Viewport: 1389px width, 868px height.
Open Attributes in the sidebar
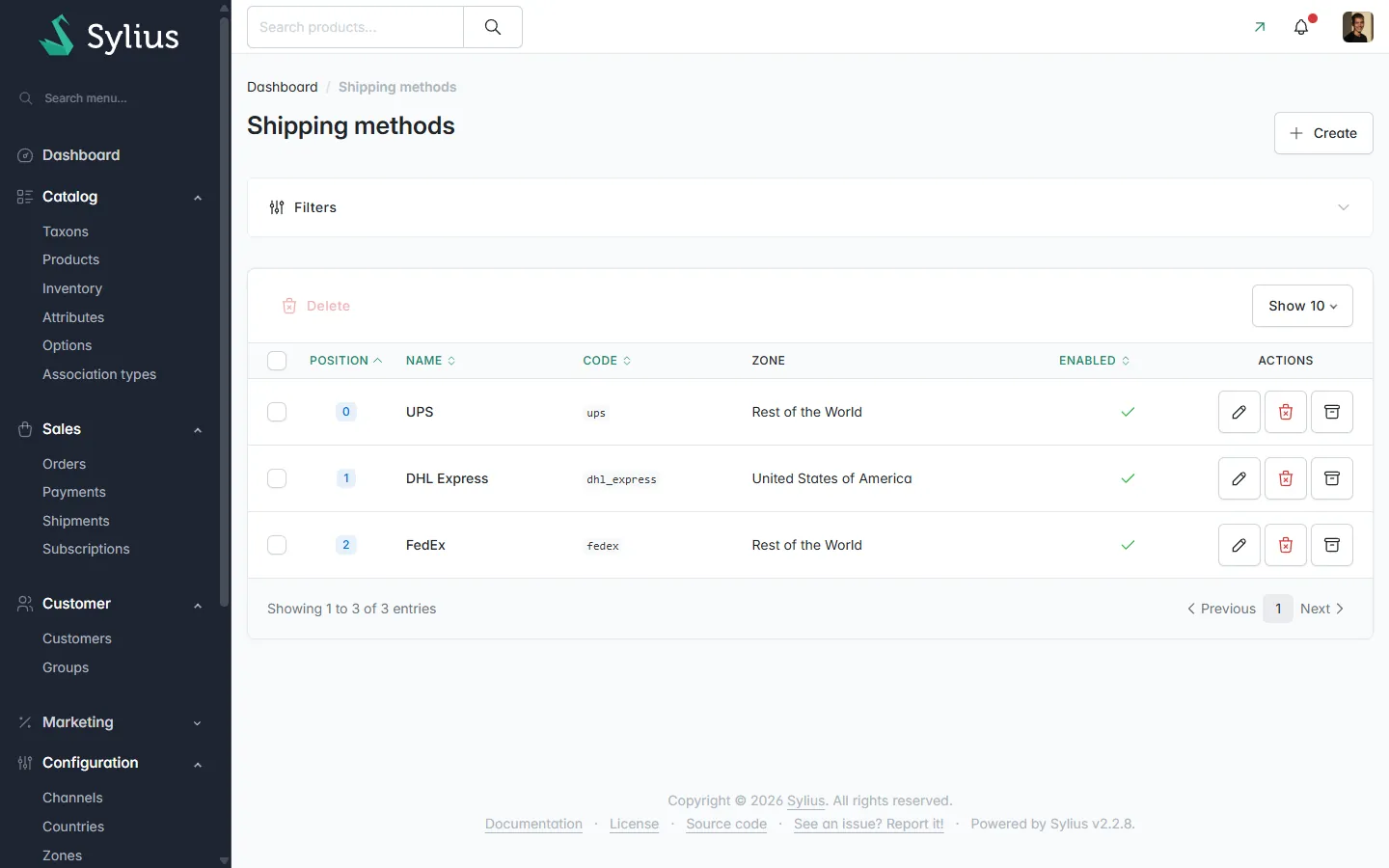click(x=73, y=317)
